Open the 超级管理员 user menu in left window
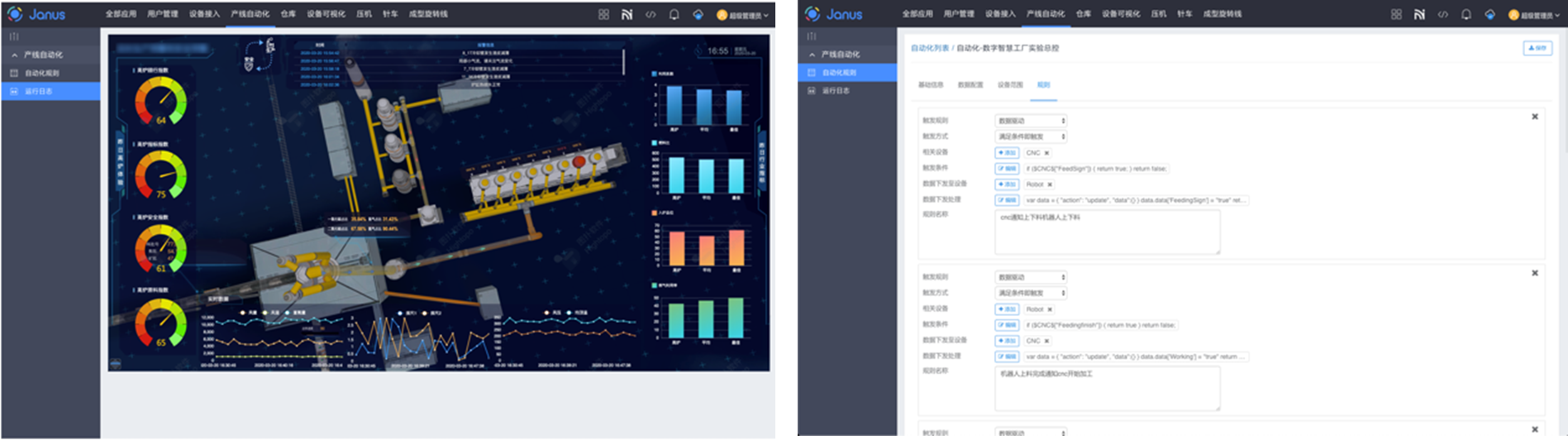1568x440 pixels. pos(742,15)
